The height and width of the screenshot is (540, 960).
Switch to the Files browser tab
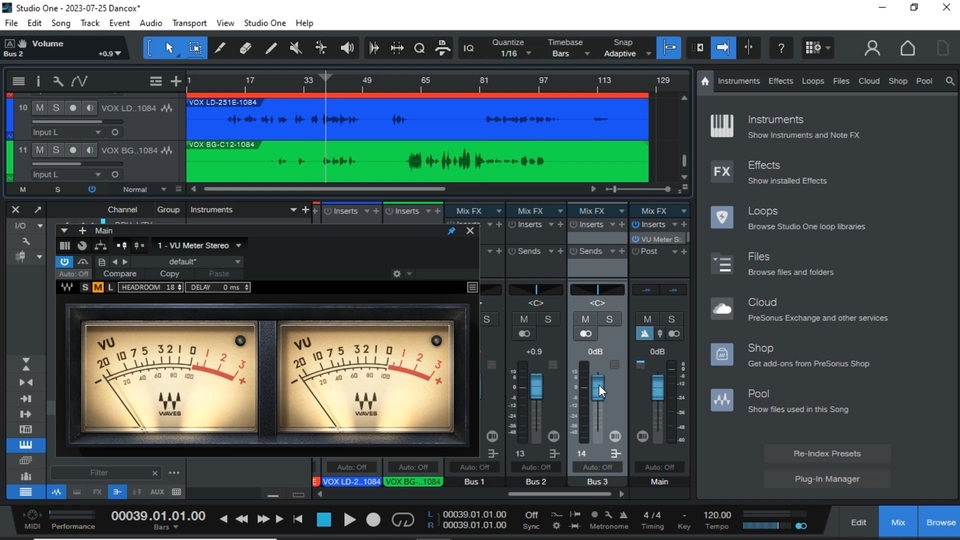[841, 81]
